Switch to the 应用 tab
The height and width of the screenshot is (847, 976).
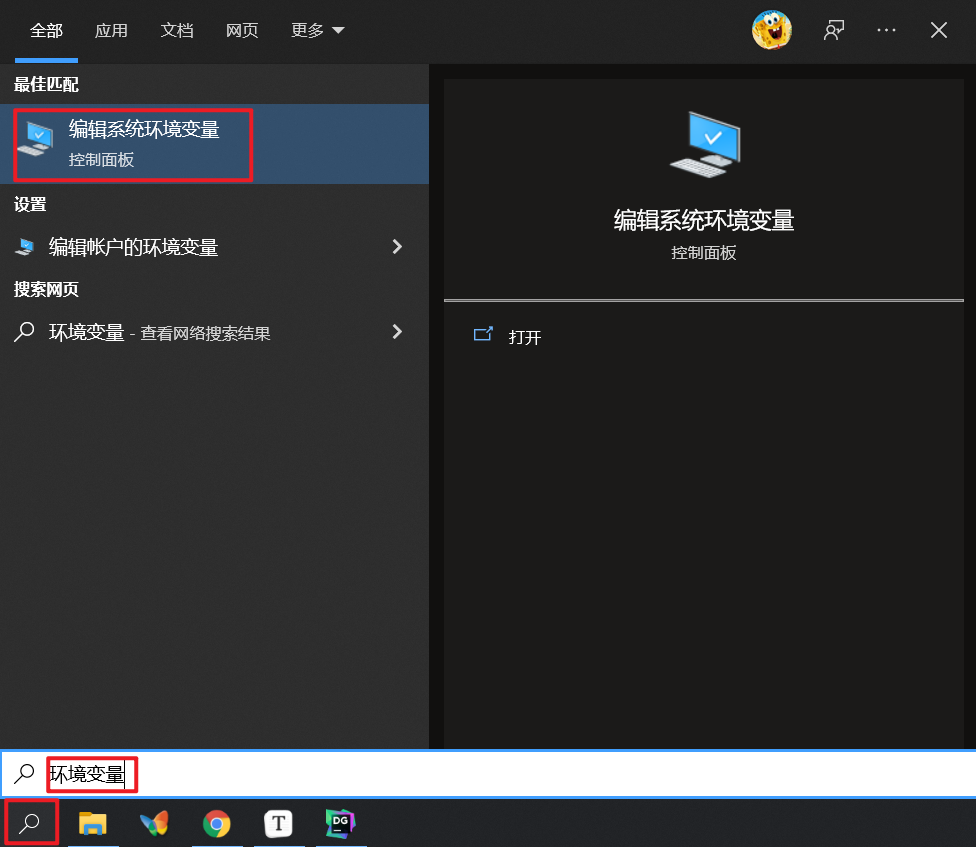tap(111, 30)
